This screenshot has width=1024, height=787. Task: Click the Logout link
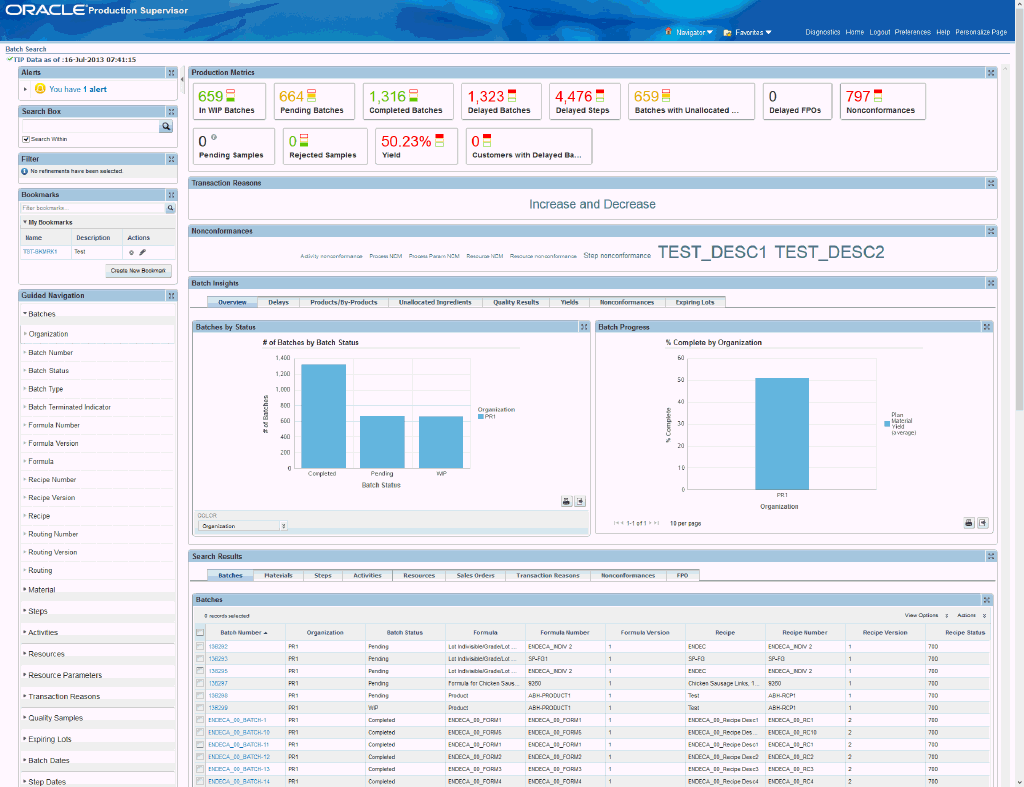pos(880,32)
